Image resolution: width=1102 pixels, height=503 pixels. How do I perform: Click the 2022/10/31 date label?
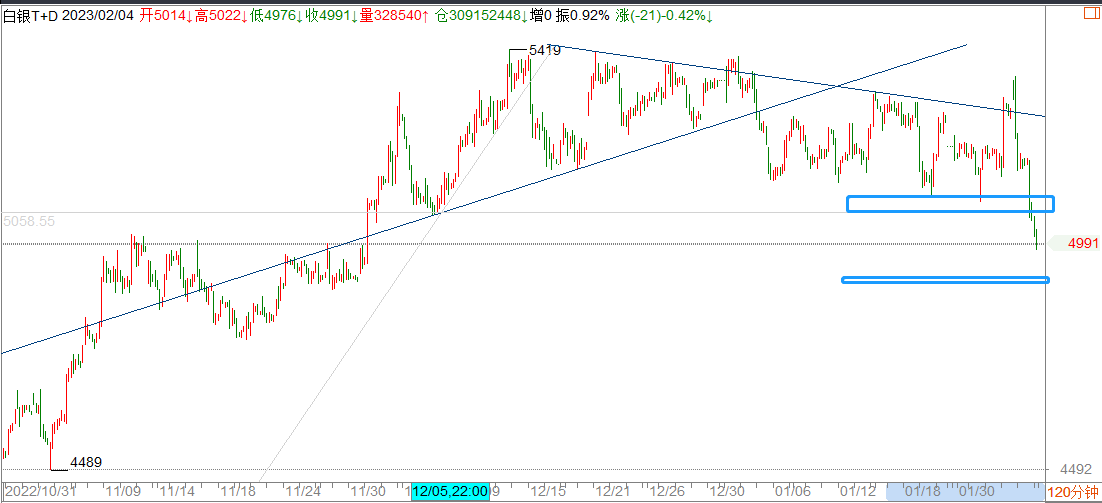tap(40, 490)
